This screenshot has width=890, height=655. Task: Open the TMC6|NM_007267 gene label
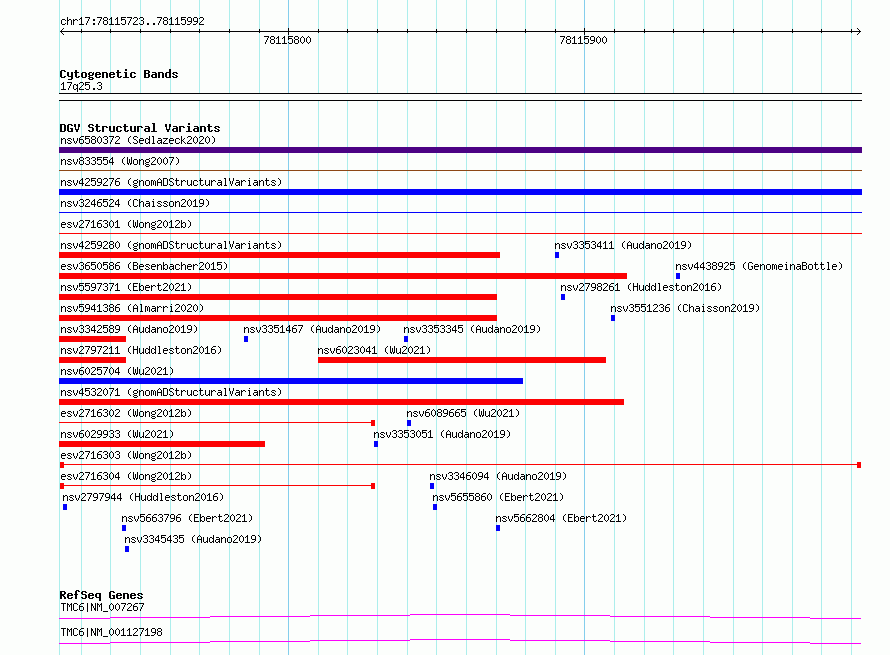point(102,607)
